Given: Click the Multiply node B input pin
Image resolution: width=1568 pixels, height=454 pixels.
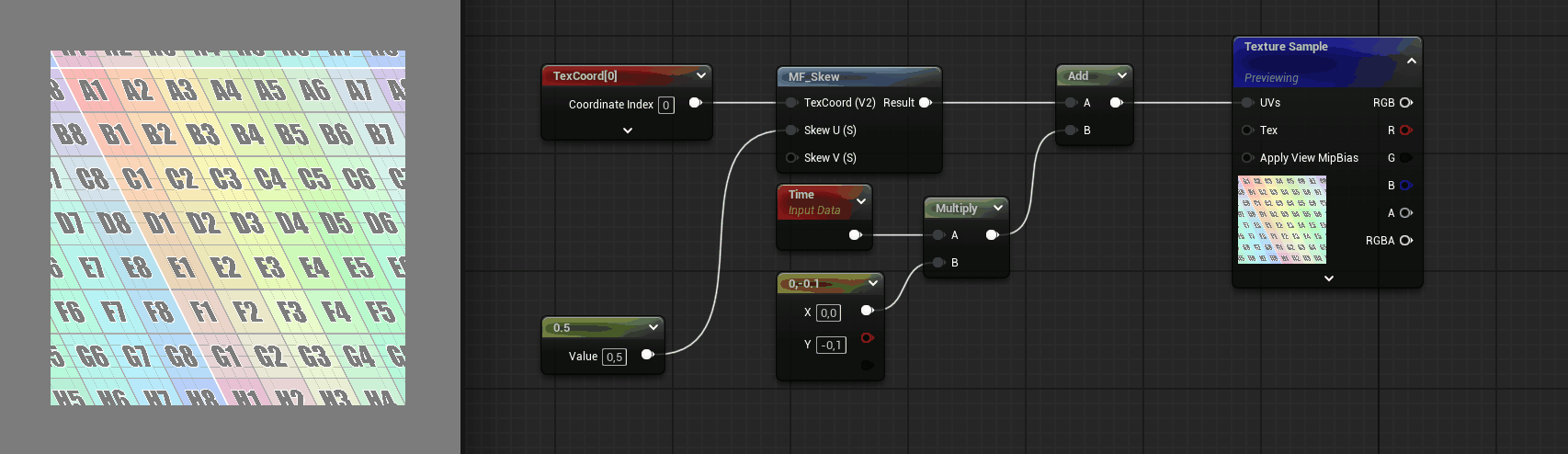Looking at the screenshot, I should pyautogui.click(x=938, y=263).
